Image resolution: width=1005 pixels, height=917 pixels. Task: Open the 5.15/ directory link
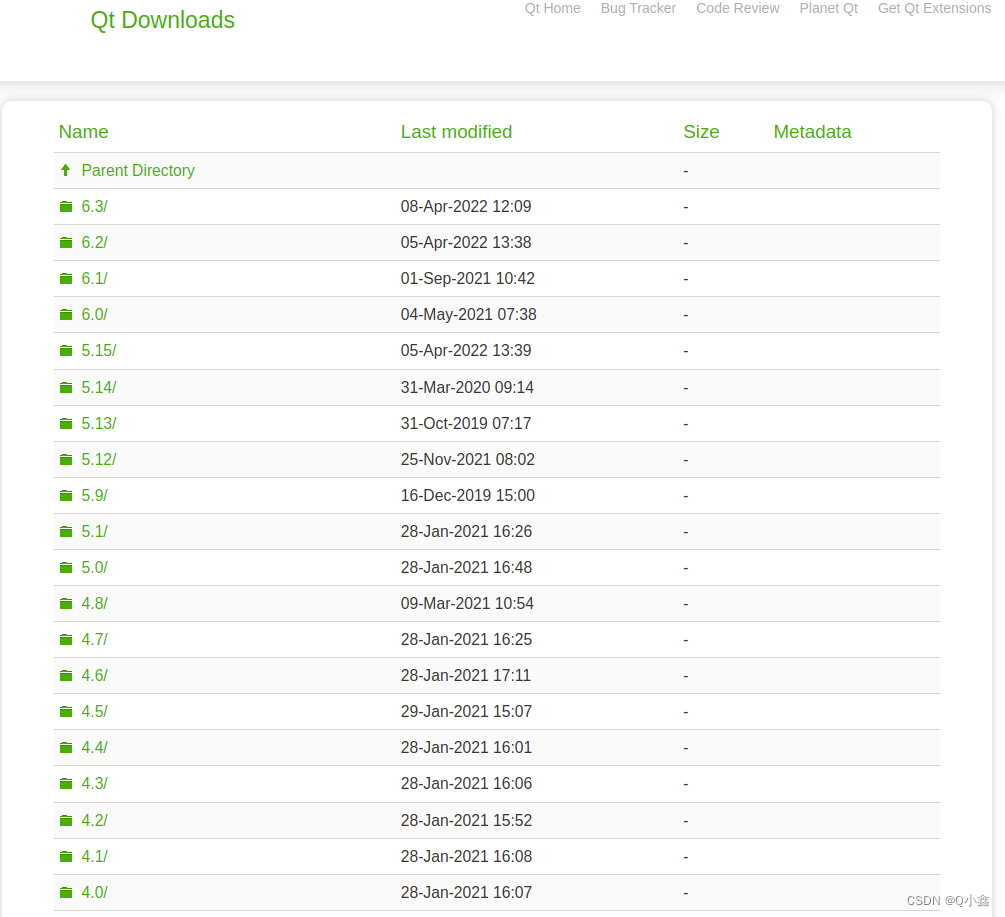(99, 351)
